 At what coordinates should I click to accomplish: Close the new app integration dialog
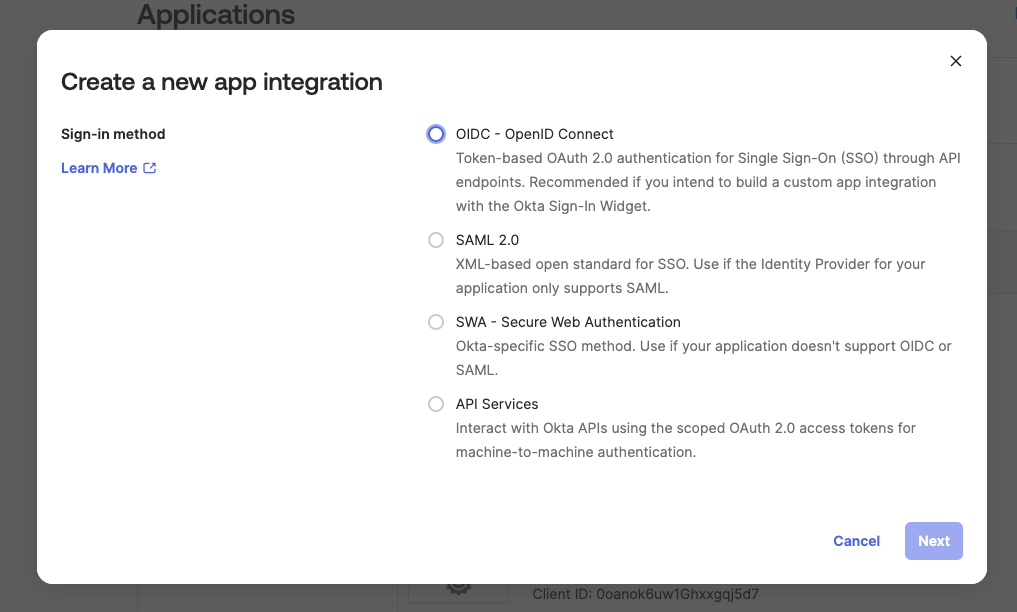point(955,61)
